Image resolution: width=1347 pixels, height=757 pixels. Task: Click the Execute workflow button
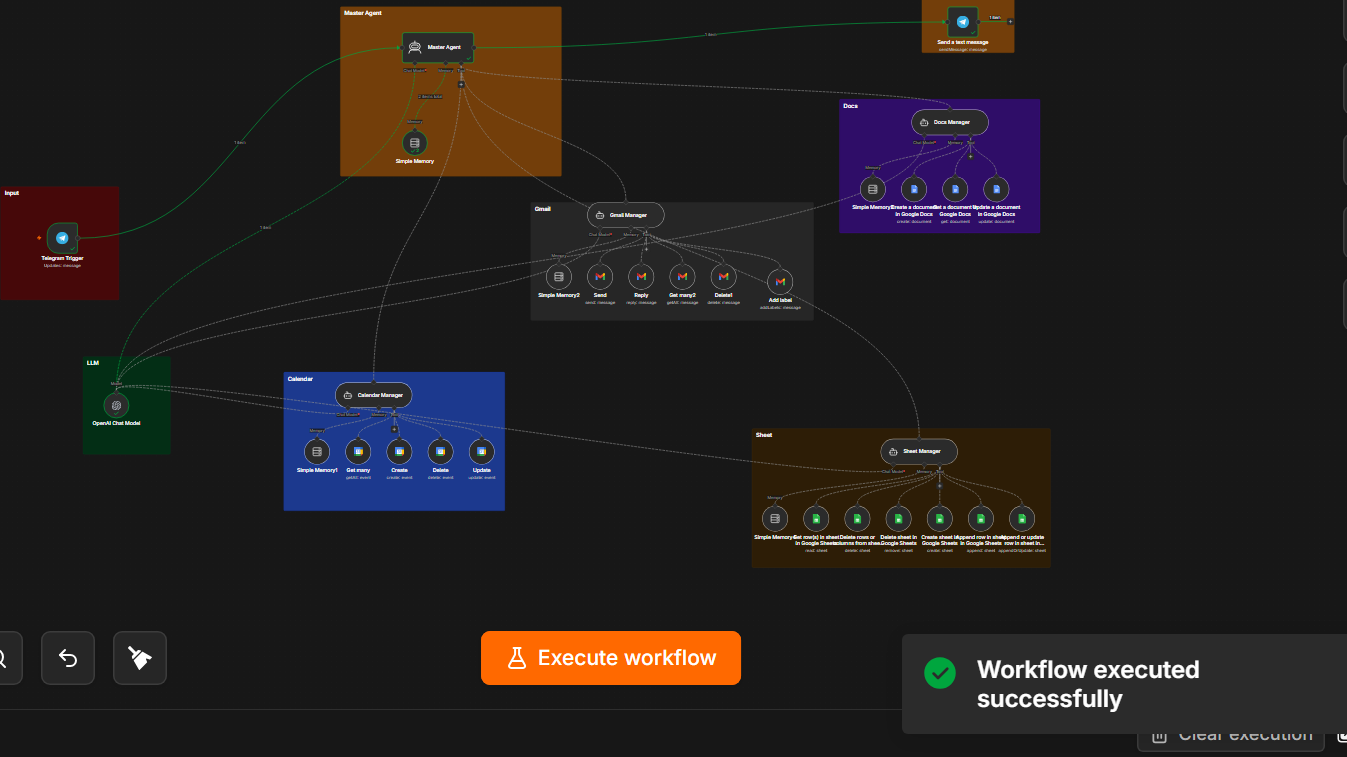pyautogui.click(x=611, y=658)
